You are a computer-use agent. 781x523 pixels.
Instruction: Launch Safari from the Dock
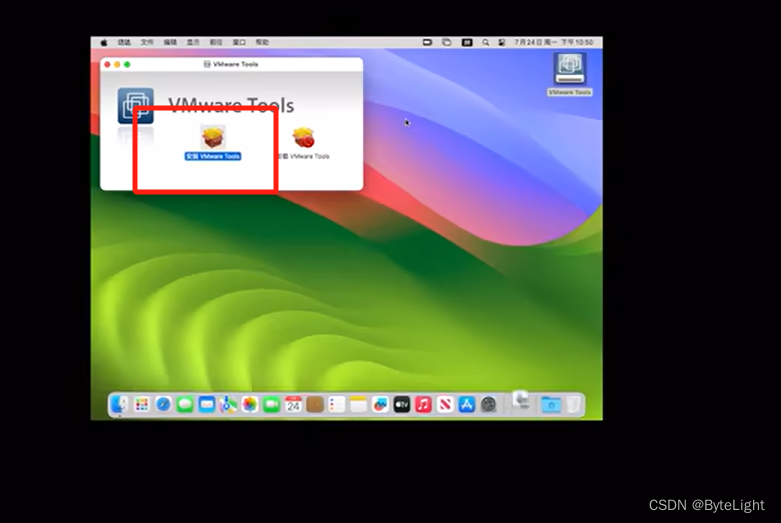pos(163,404)
